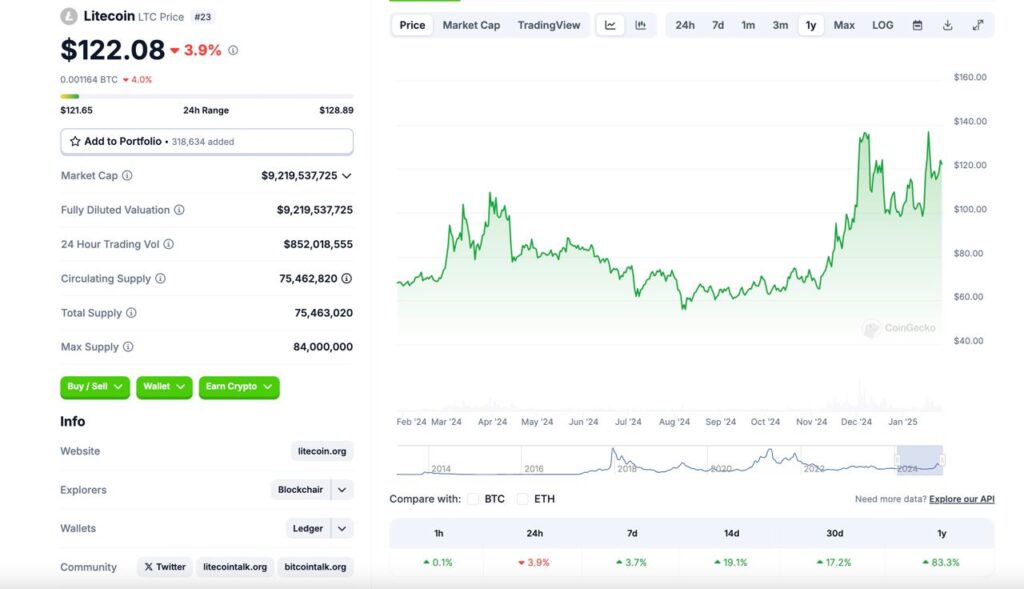Show Fully Diluted Valuation info icon
The height and width of the screenshot is (589, 1024).
179,210
